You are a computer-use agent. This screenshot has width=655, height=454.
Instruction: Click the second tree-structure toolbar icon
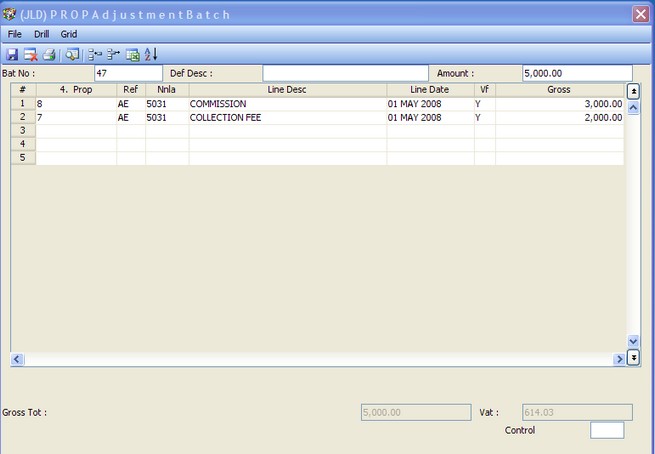pos(113,54)
